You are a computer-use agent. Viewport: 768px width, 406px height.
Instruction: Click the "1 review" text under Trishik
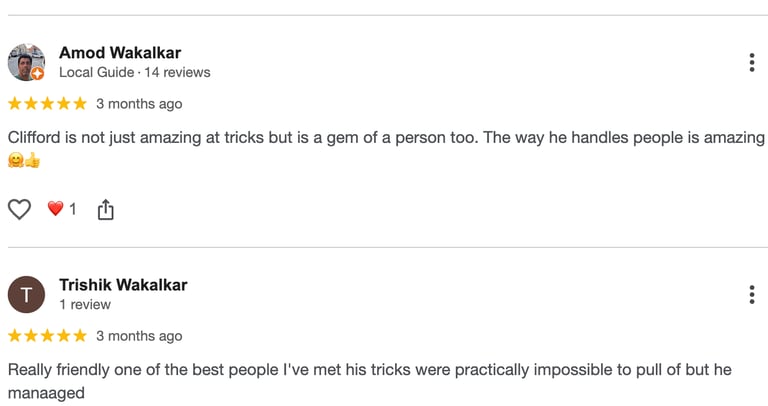tap(85, 304)
